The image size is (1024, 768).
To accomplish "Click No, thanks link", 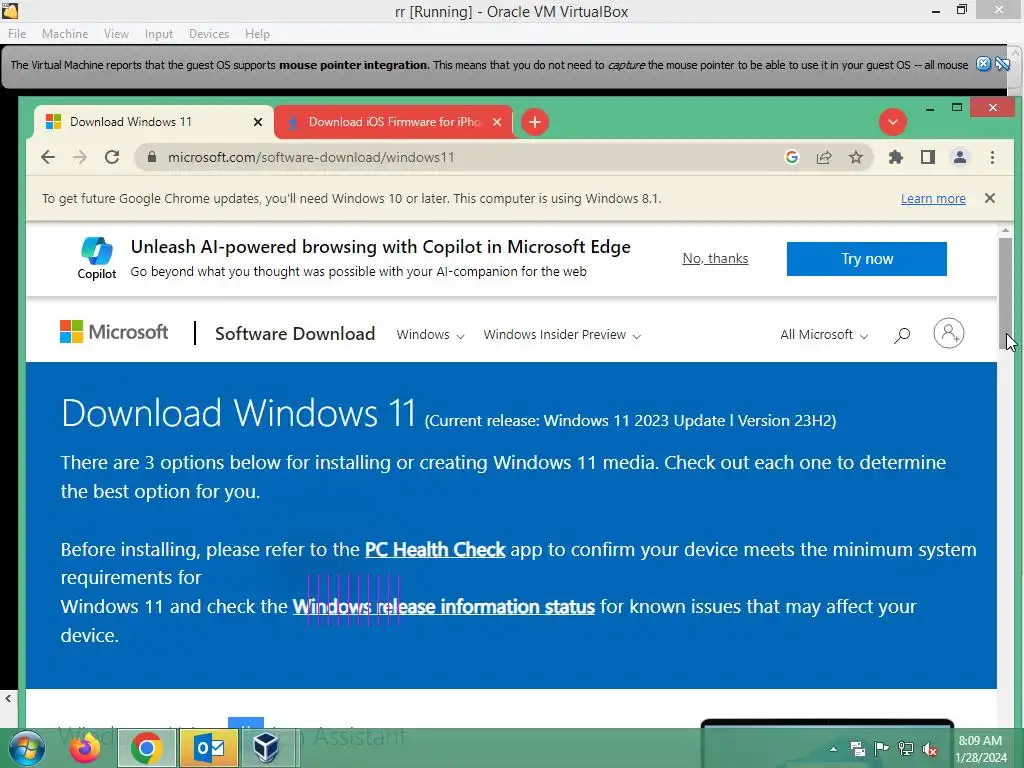I will (x=715, y=259).
